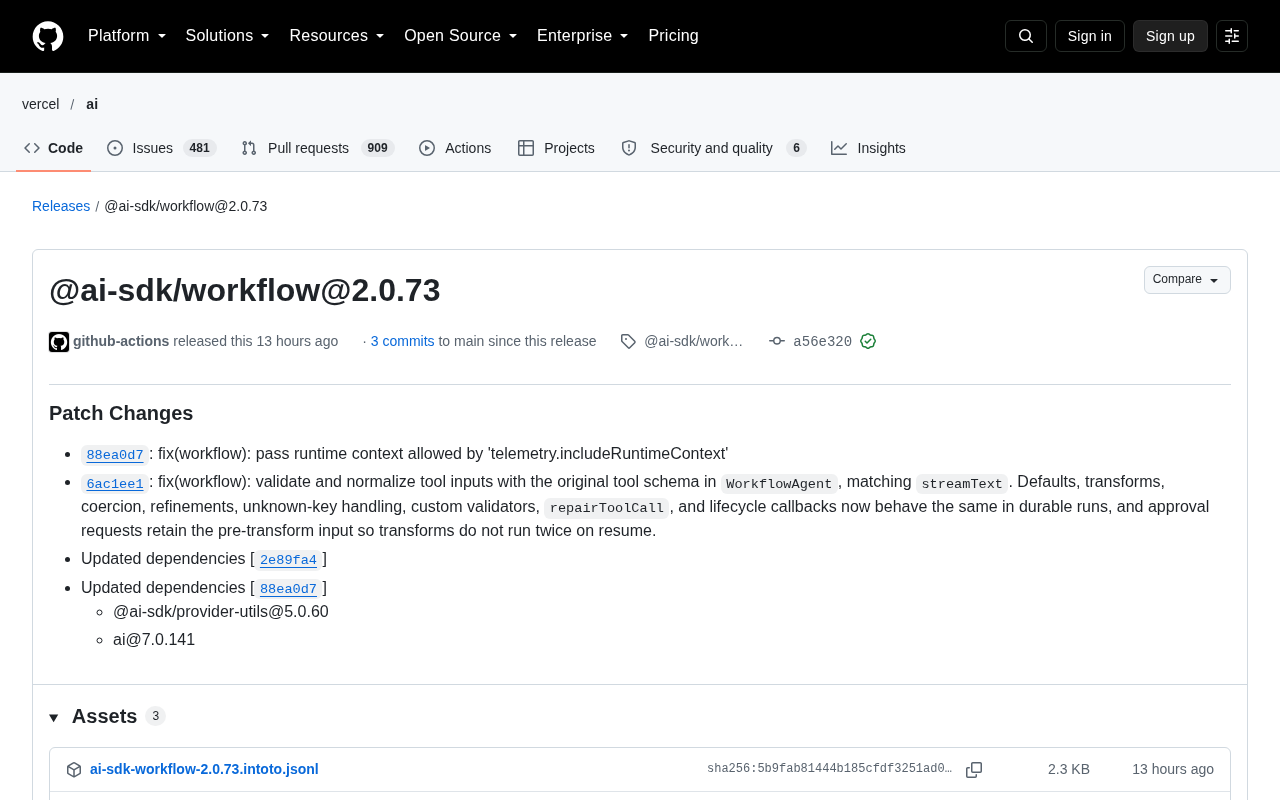Open the GitHub homepage logo

[48, 36]
